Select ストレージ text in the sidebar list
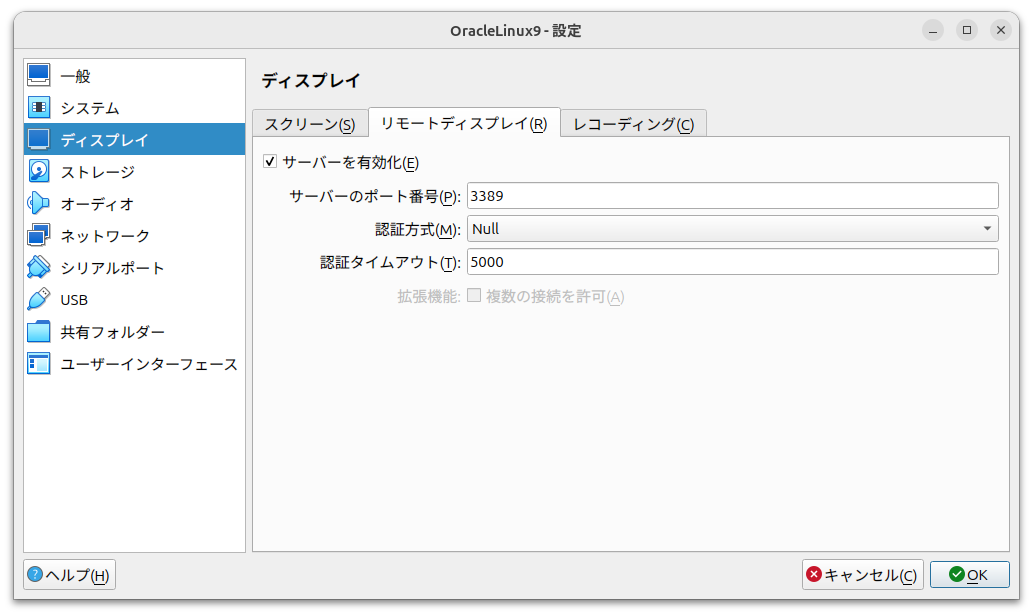The image size is (1033, 616). click(x=98, y=172)
